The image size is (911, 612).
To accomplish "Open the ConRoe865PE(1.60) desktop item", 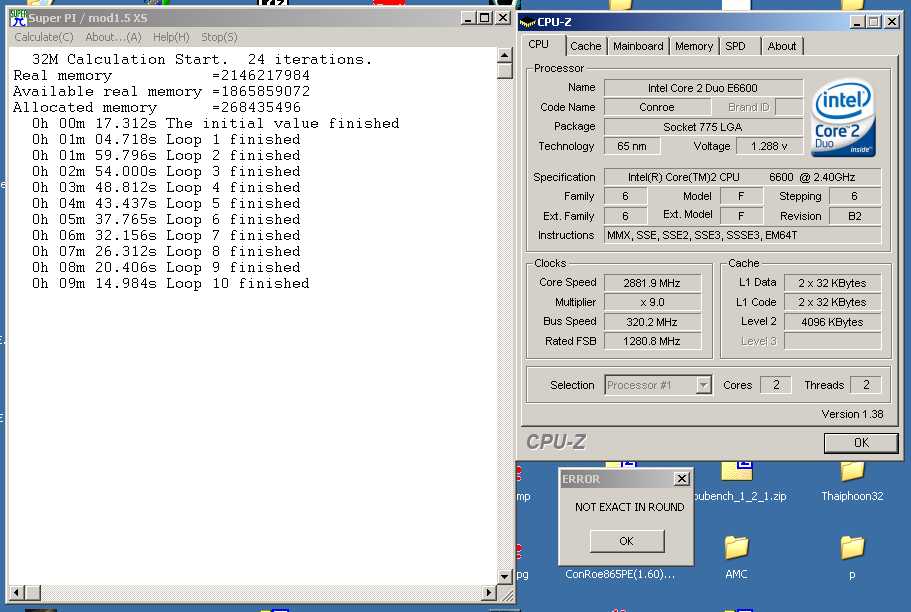I will [x=620, y=574].
